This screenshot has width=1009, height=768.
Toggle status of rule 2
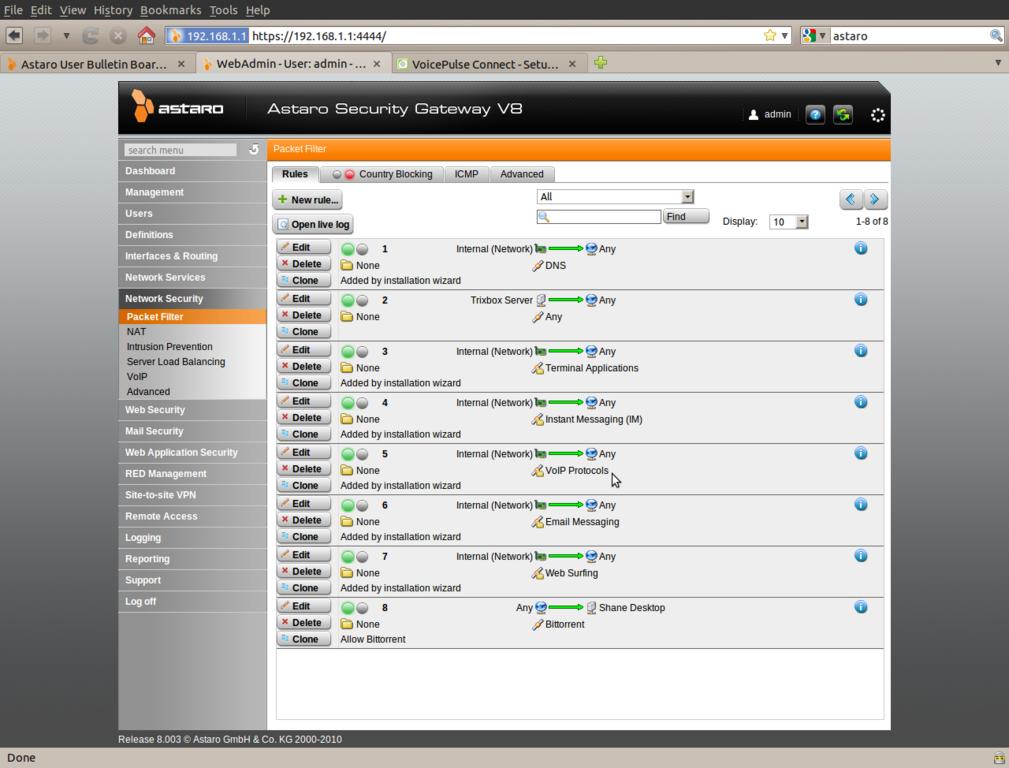[x=355, y=301]
